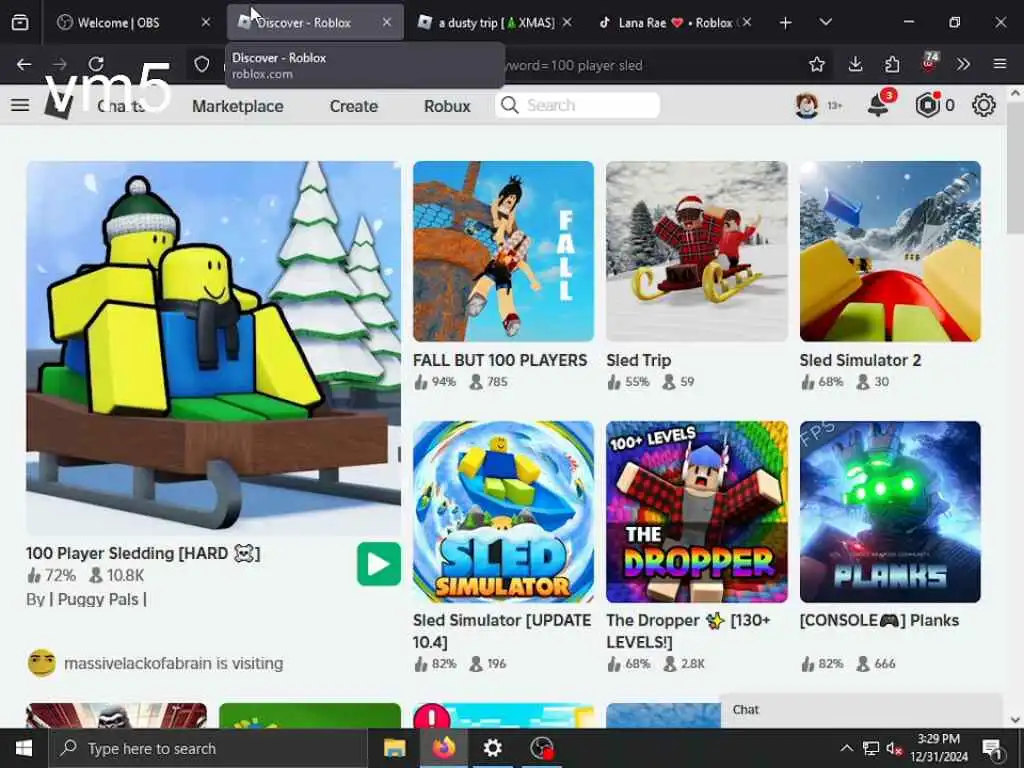Open File Explorer from the taskbar
The width and height of the screenshot is (1024, 768).
point(394,748)
